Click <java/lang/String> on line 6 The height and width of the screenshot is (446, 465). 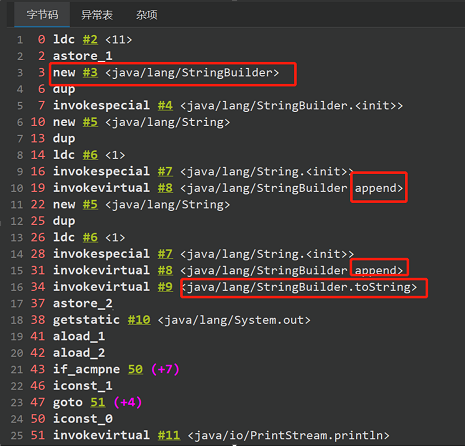(x=168, y=122)
